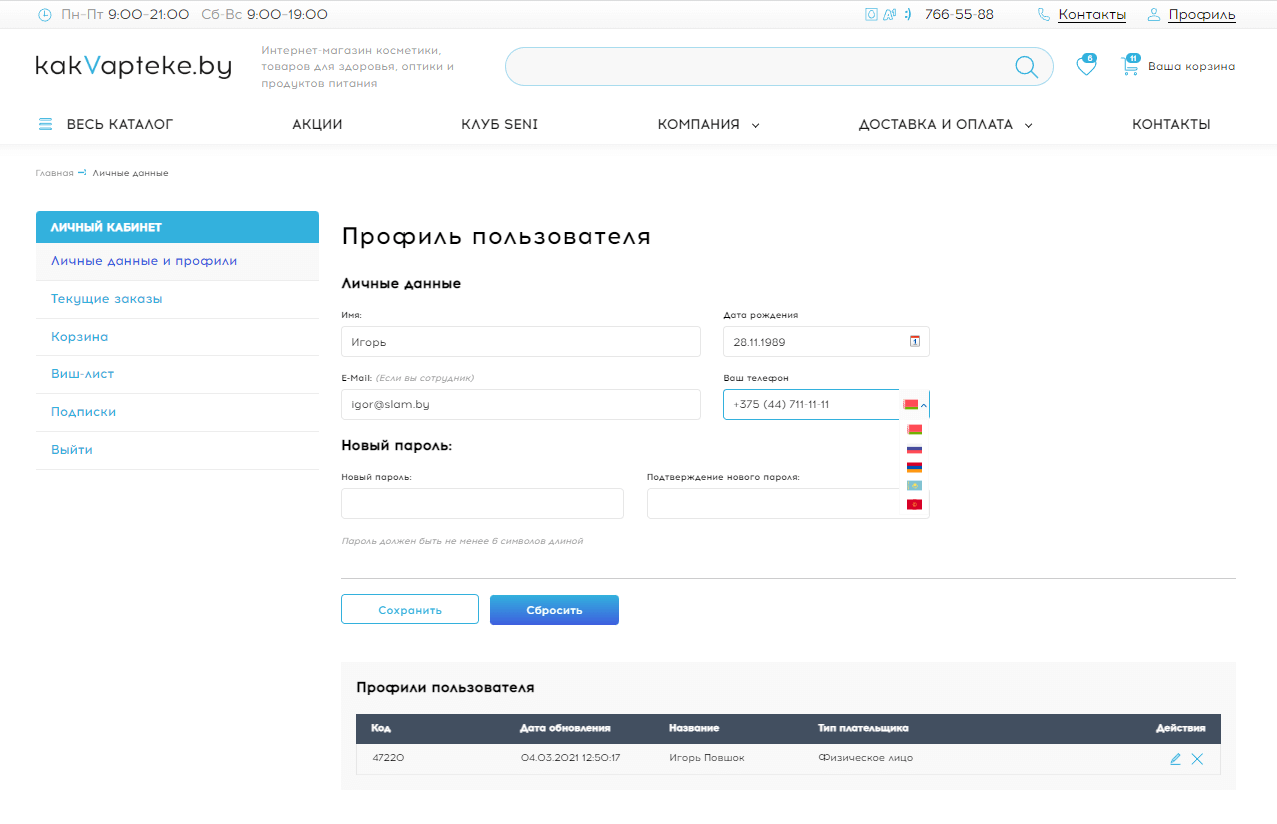Image resolution: width=1277 pixels, height=824 pixels.
Task: Click the user icon beside Профиль
Action: [1154, 15]
